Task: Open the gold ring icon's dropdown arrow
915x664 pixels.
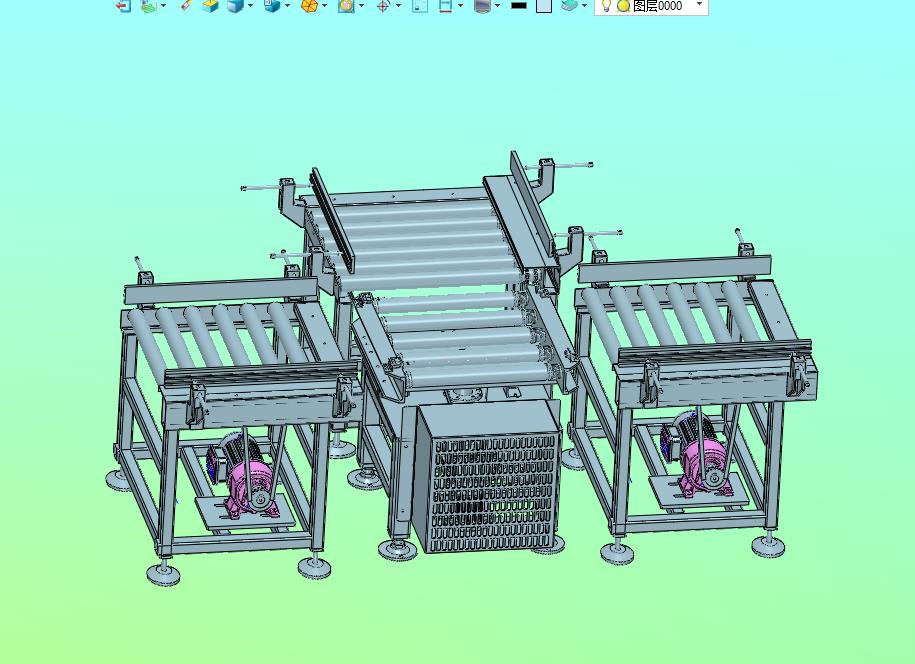Action: tap(361, 6)
